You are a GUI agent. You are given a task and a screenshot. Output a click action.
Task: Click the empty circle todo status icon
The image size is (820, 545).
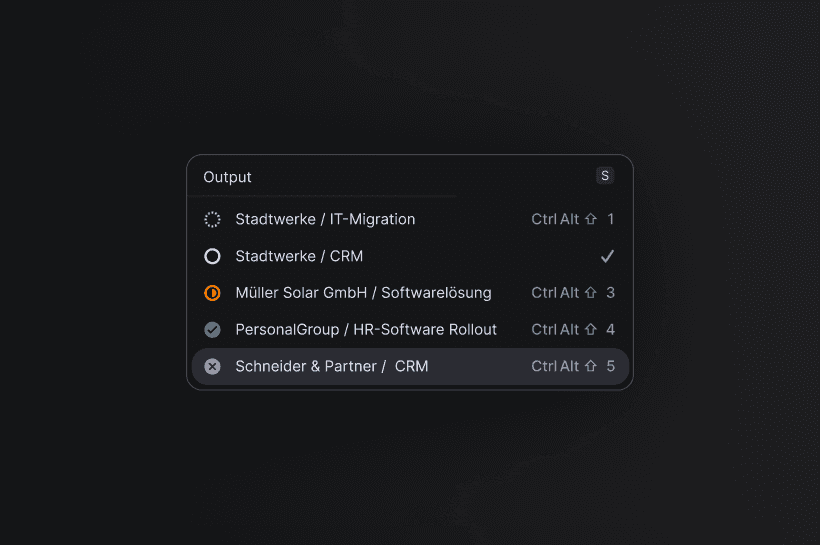(x=212, y=256)
